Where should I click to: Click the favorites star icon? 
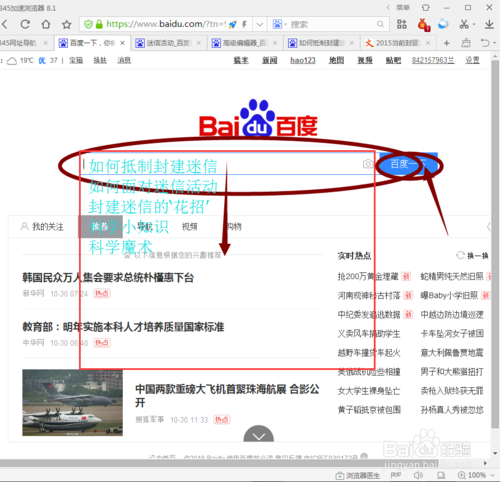[x=67, y=24]
